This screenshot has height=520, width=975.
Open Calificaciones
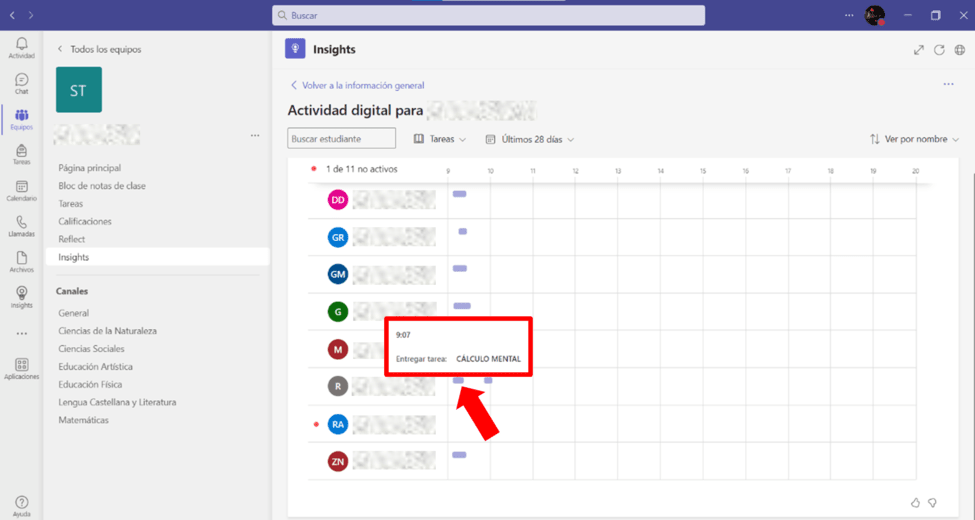(85, 221)
